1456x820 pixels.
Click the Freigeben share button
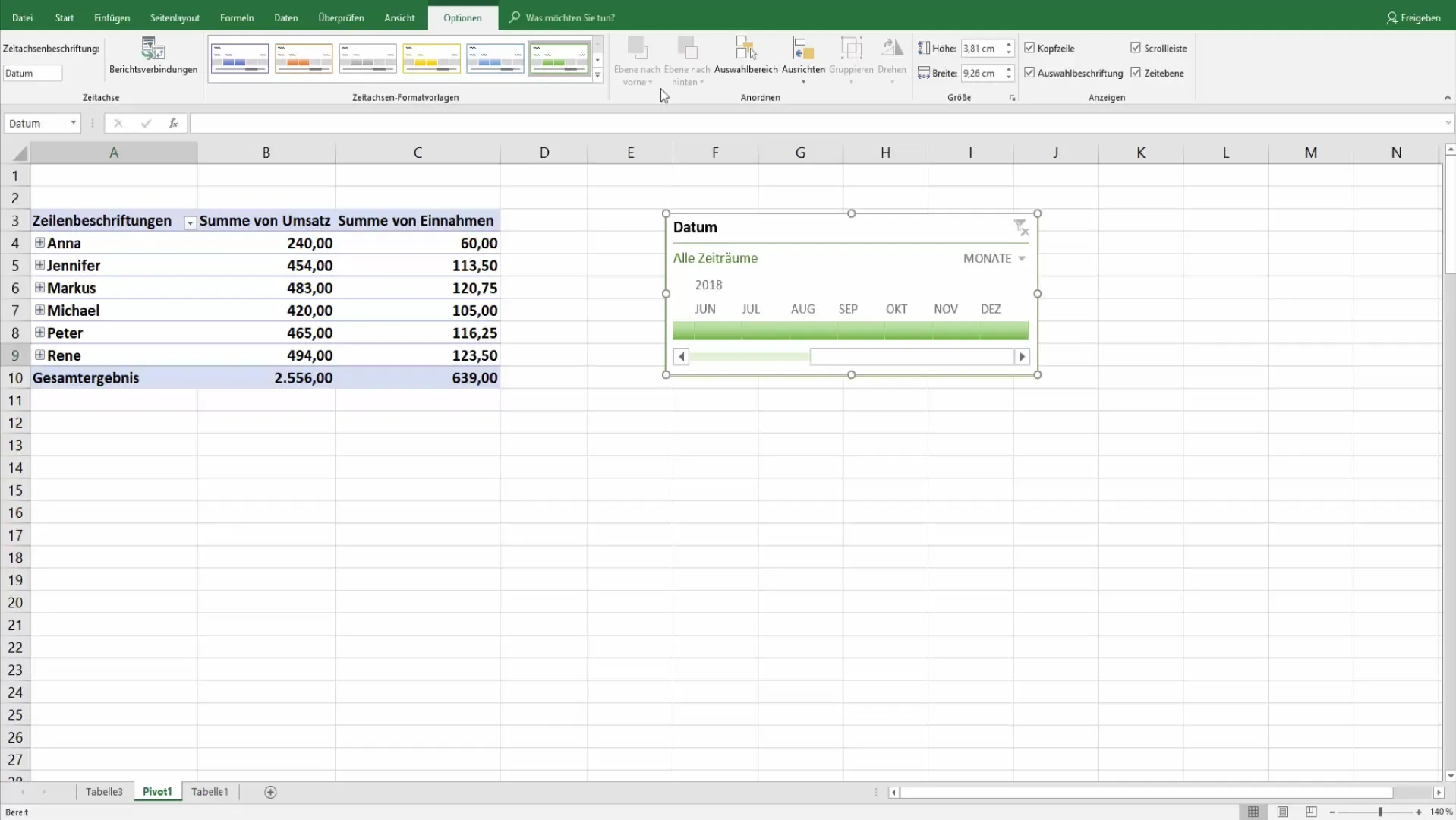(1413, 17)
